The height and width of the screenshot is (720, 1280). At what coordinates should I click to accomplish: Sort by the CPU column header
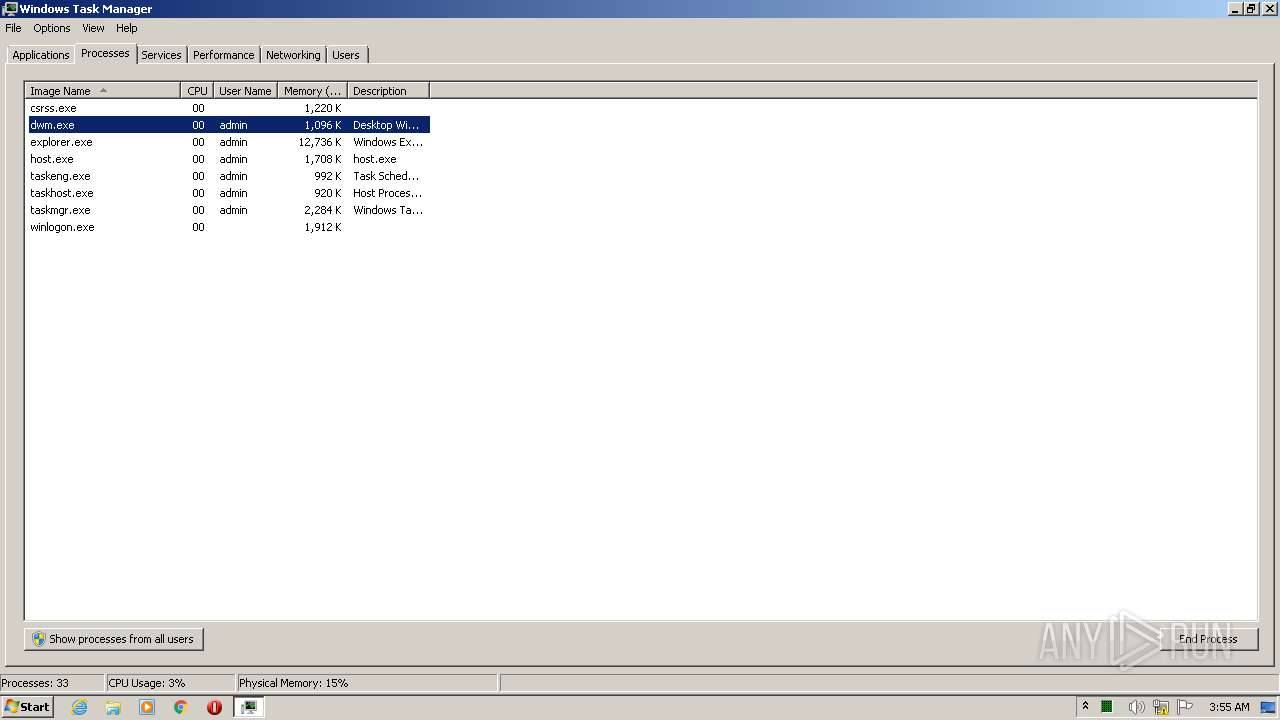click(197, 91)
